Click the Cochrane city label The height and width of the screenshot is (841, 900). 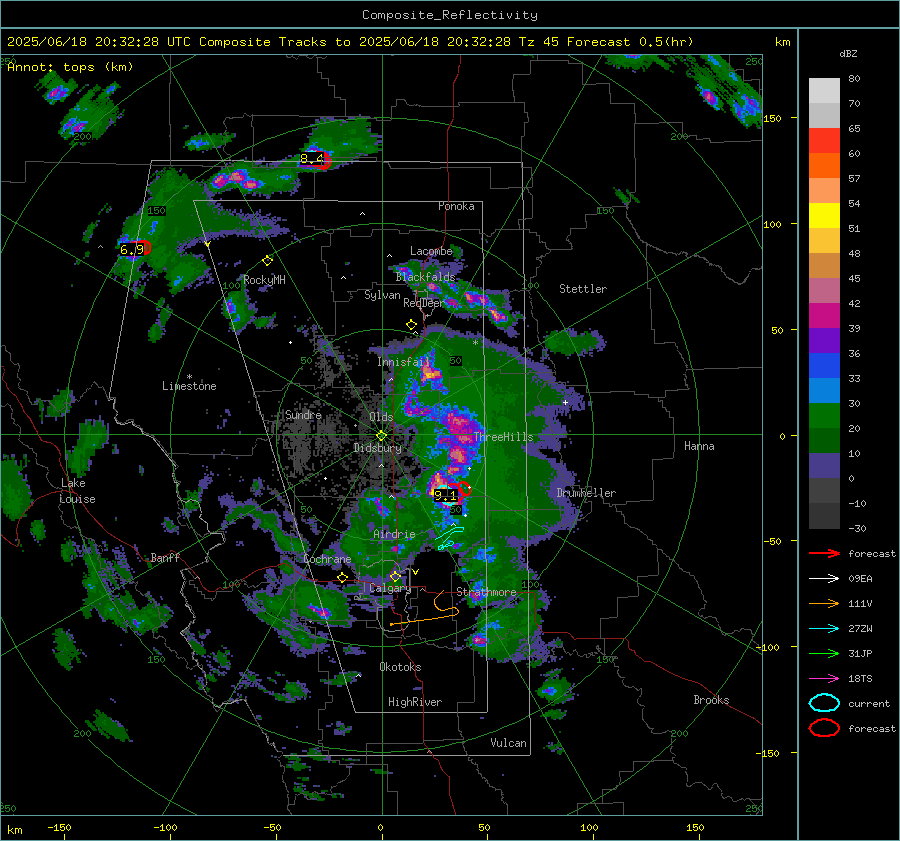(x=327, y=559)
